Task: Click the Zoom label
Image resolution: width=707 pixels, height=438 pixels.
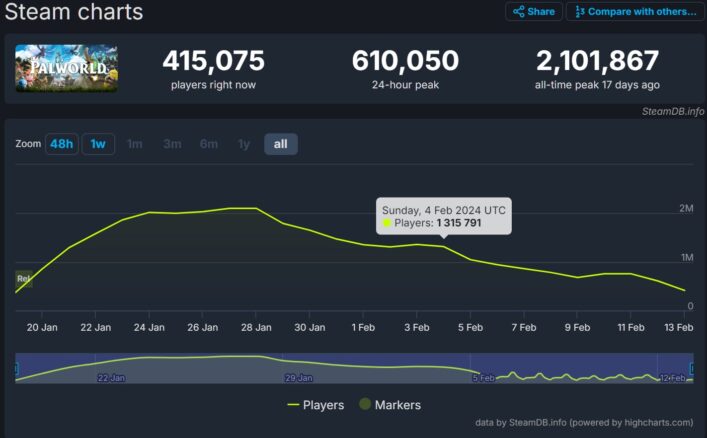Action: tap(28, 144)
